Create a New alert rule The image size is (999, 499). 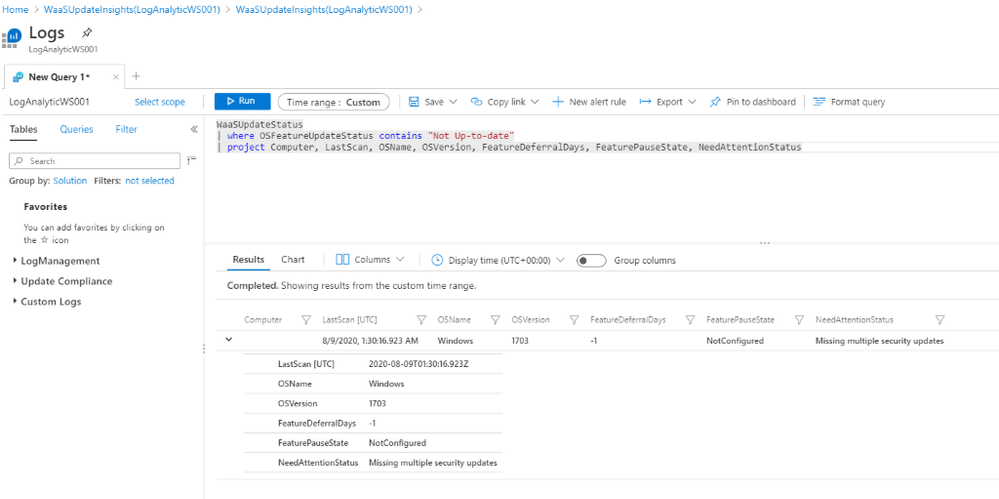(589, 102)
